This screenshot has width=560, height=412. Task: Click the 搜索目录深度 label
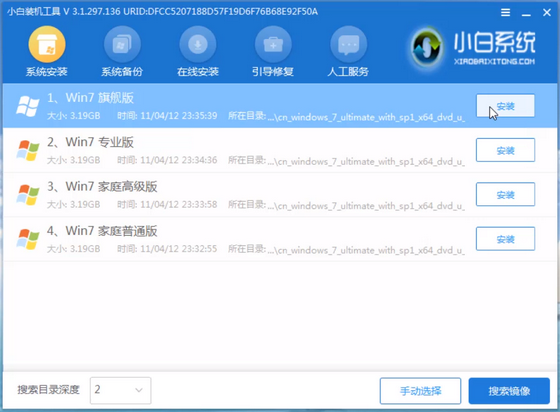pos(48,390)
